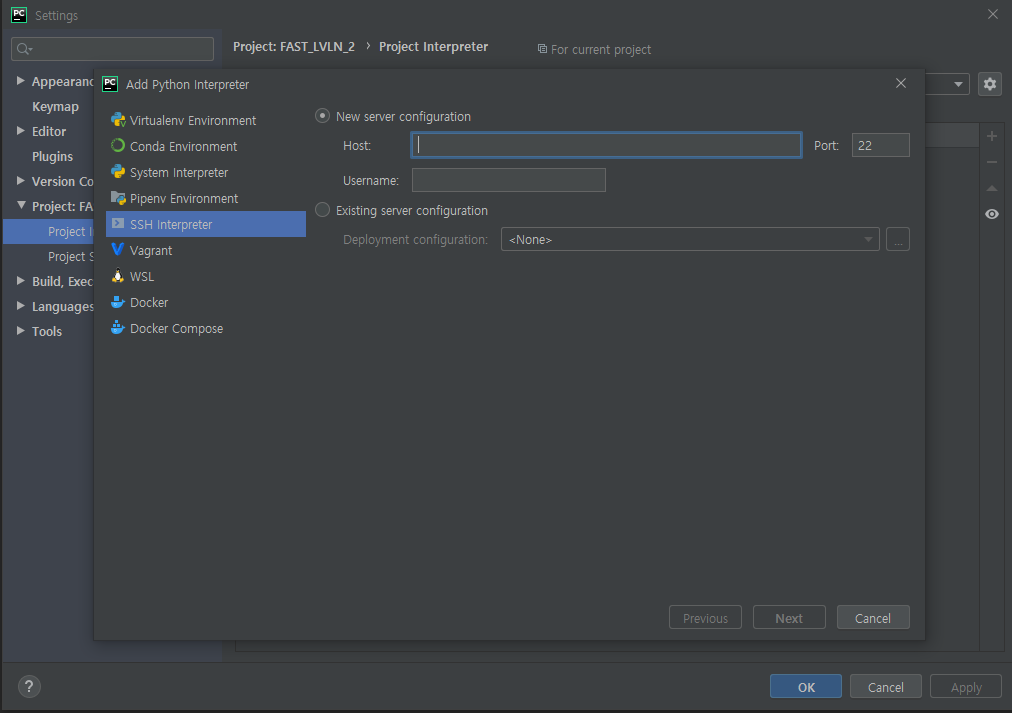Viewport: 1012px width, 713px height.
Task: Choose the WSL option
Action: pos(206,276)
